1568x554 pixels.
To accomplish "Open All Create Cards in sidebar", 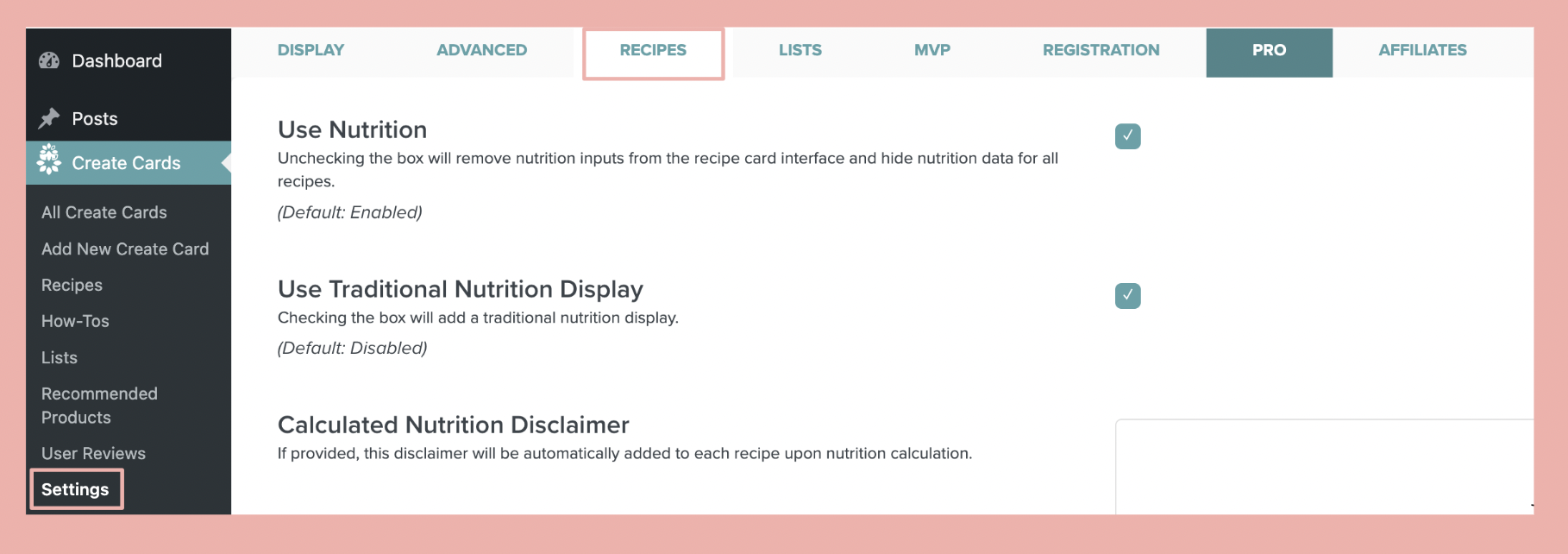I will tap(104, 212).
